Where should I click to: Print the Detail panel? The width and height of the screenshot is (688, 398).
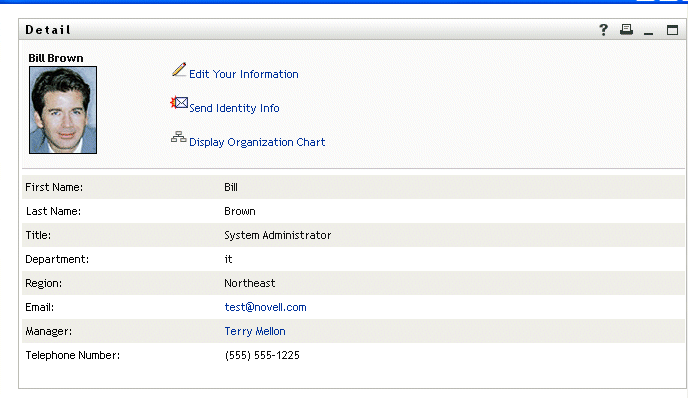[626, 29]
